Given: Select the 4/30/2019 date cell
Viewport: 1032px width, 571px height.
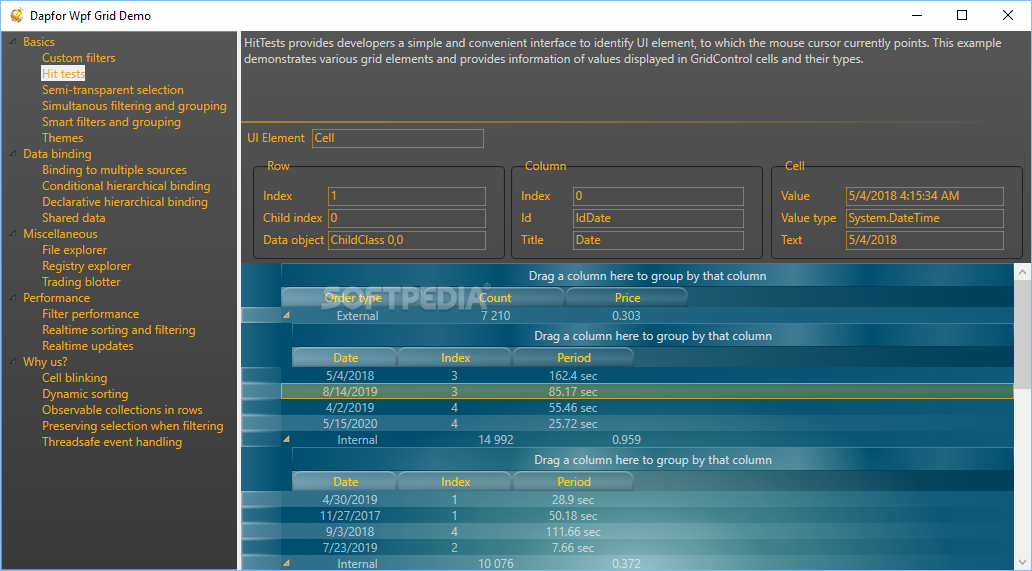Looking at the screenshot, I should click(x=350, y=500).
